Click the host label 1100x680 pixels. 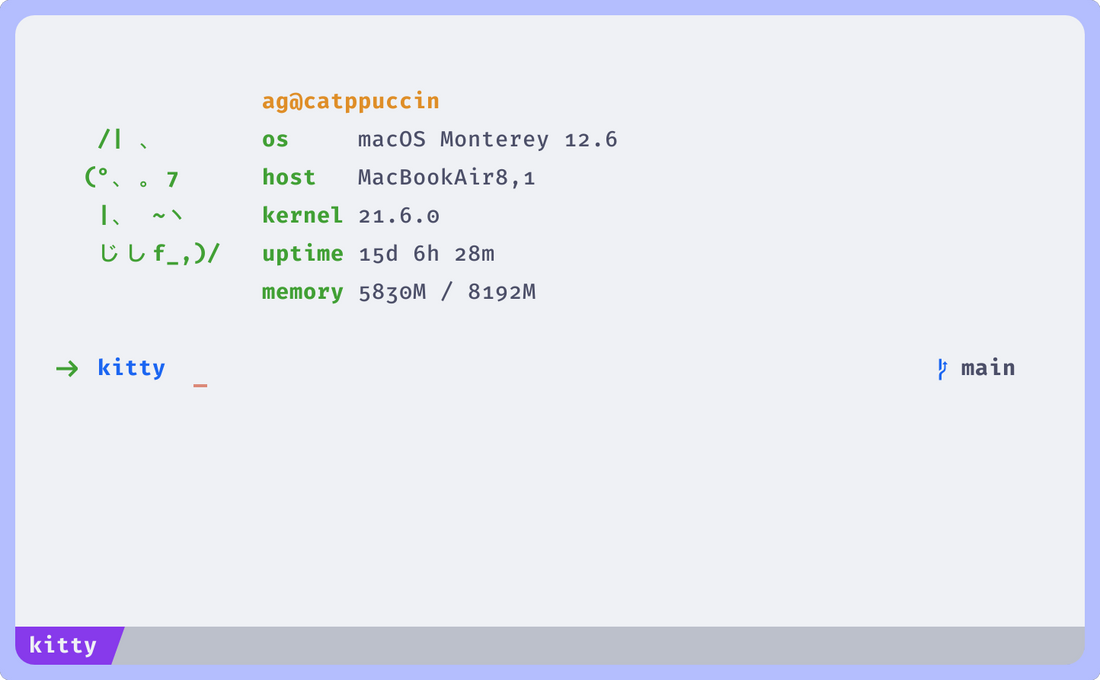[x=288, y=177]
